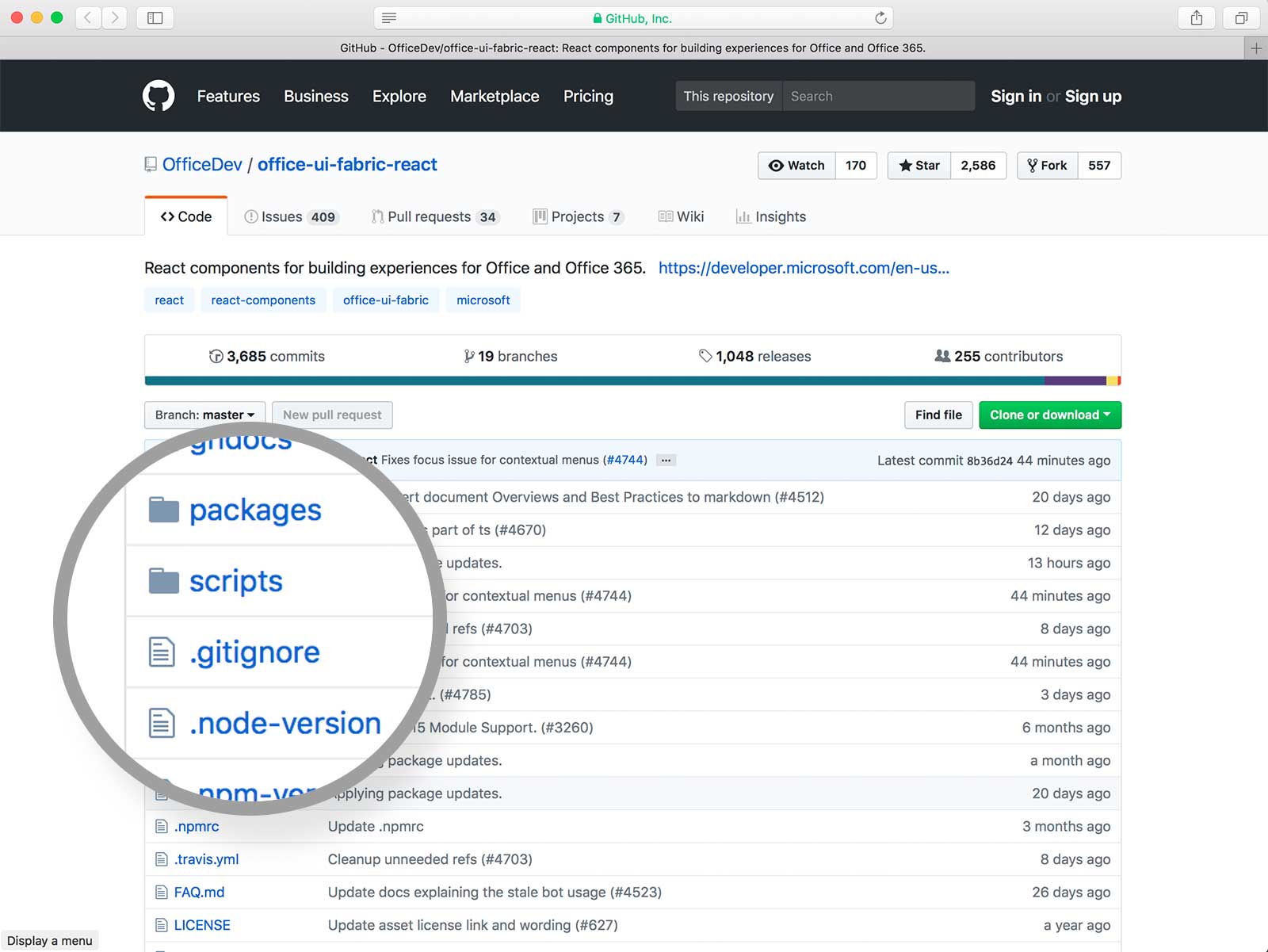The height and width of the screenshot is (952, 1268).
Task: Click the file icon beside LICENSE
Action: [162, 925]
